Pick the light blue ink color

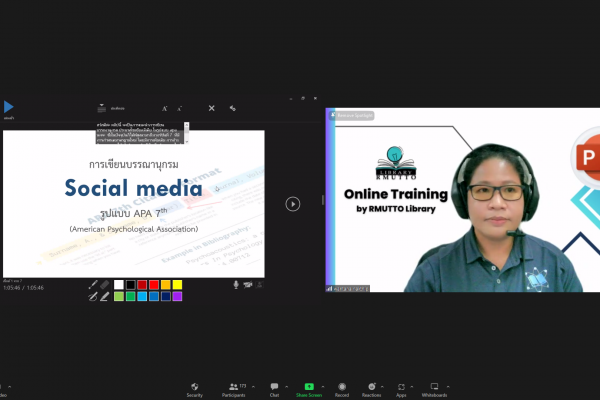(x=142, y=296)
